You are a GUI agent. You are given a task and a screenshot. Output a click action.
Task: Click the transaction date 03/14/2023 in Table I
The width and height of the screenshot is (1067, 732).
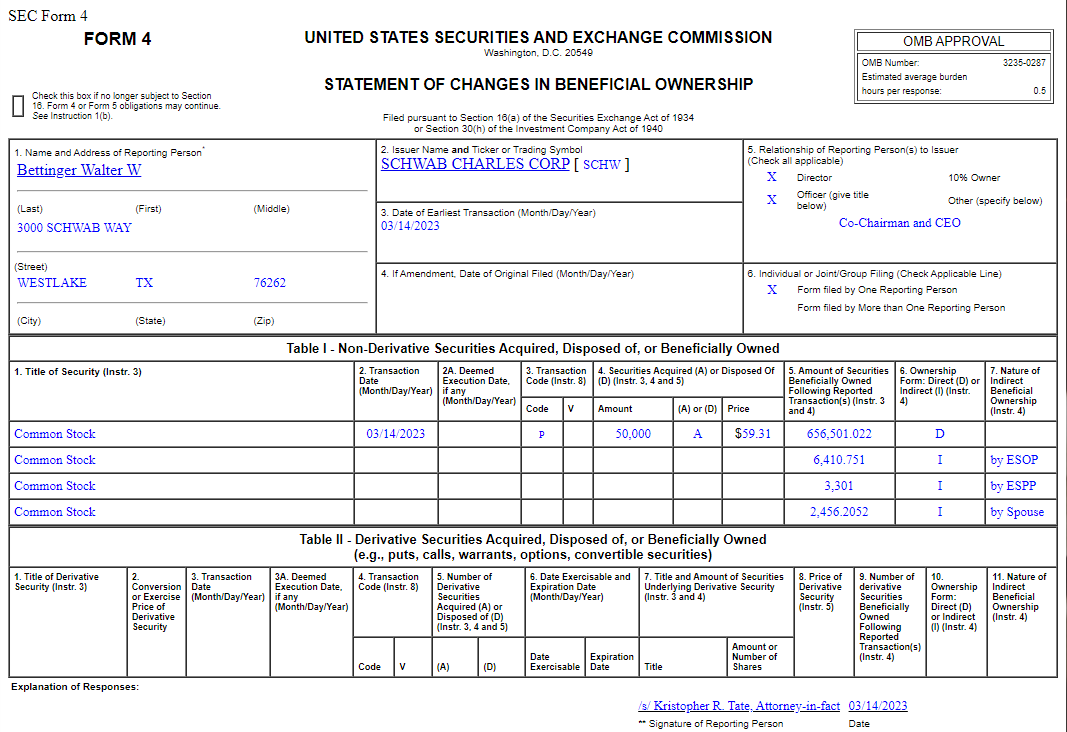pyautogui.click(x=395, y=434)
